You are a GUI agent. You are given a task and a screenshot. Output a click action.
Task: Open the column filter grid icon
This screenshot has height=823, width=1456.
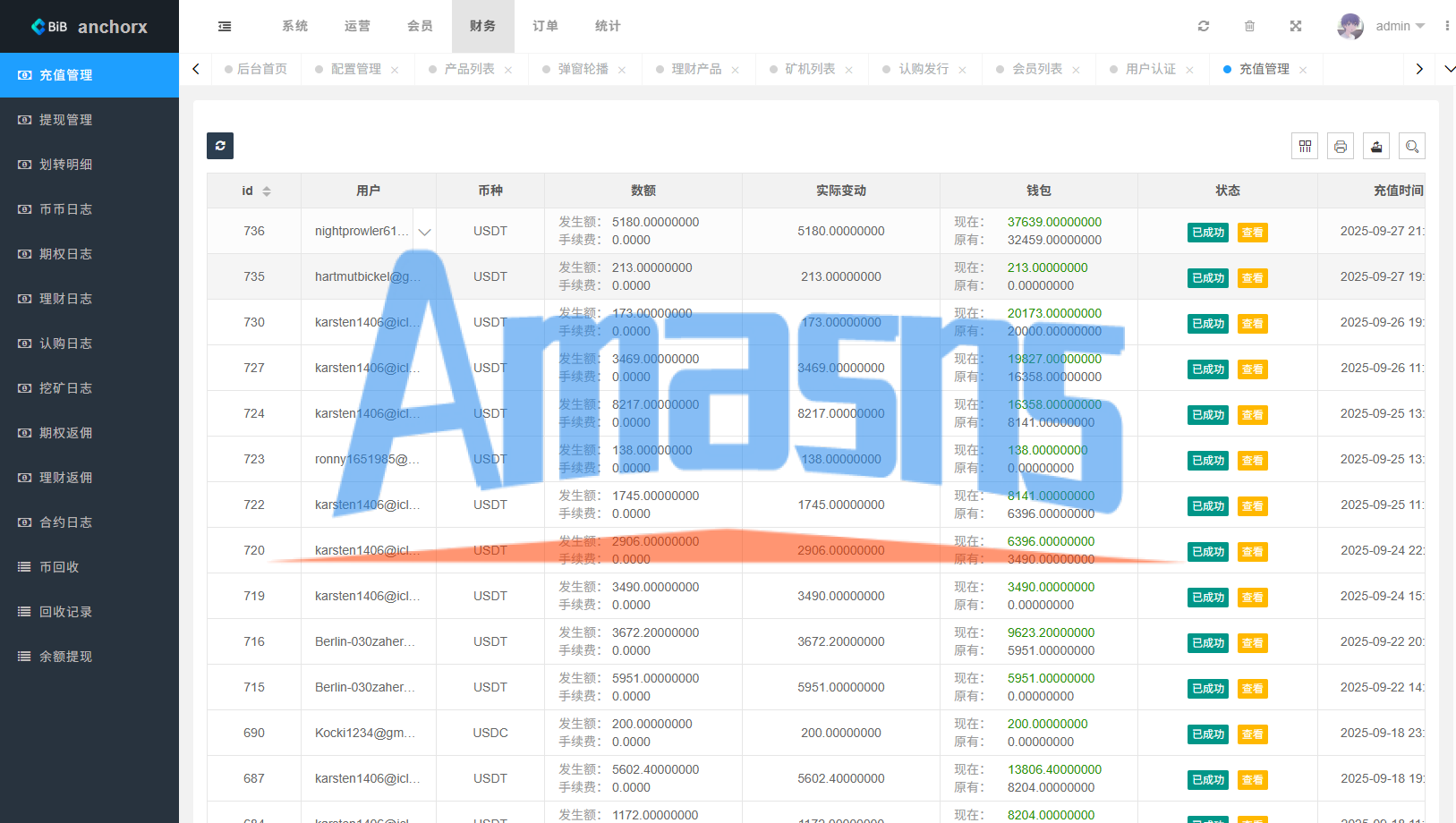(1305, 146)
